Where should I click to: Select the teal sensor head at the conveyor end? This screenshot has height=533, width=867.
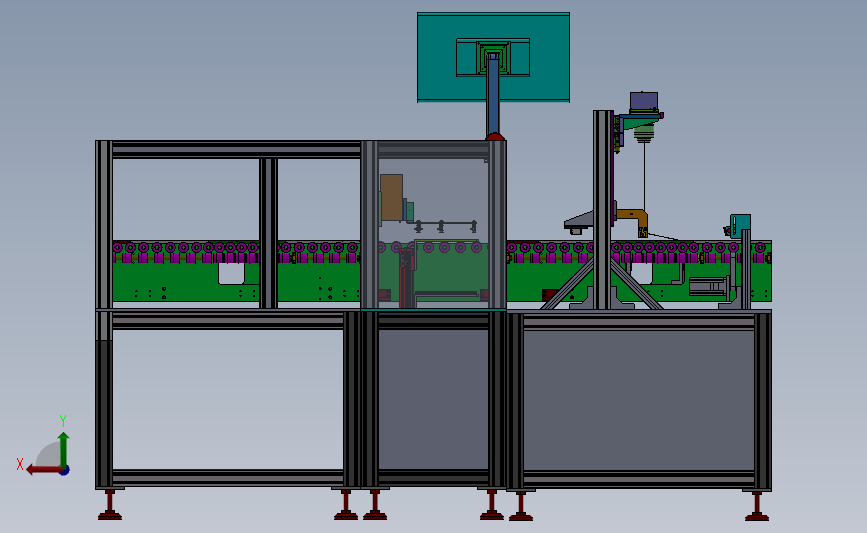tap(740, 226)
